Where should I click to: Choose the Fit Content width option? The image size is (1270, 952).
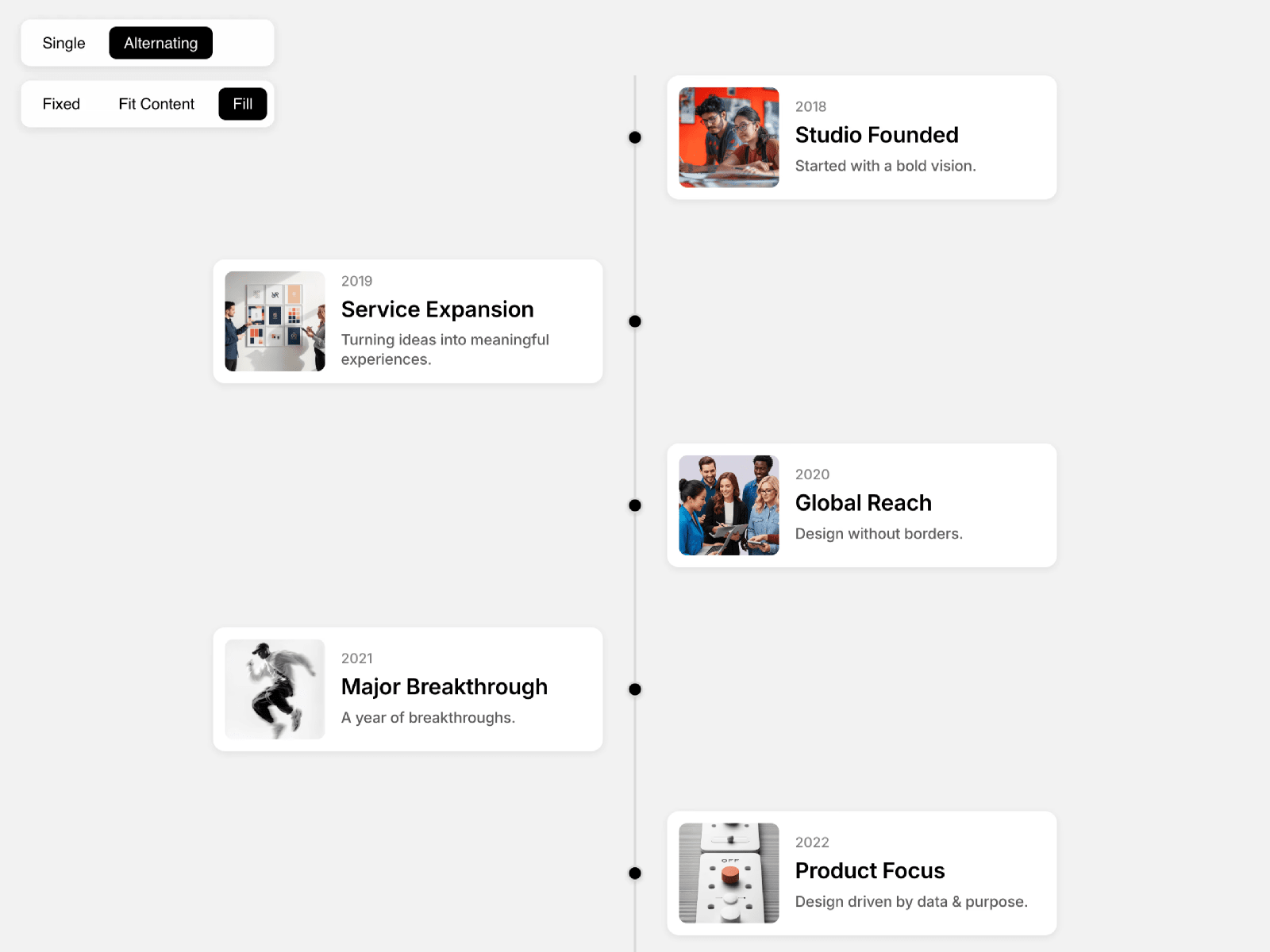tap(156, 104)
